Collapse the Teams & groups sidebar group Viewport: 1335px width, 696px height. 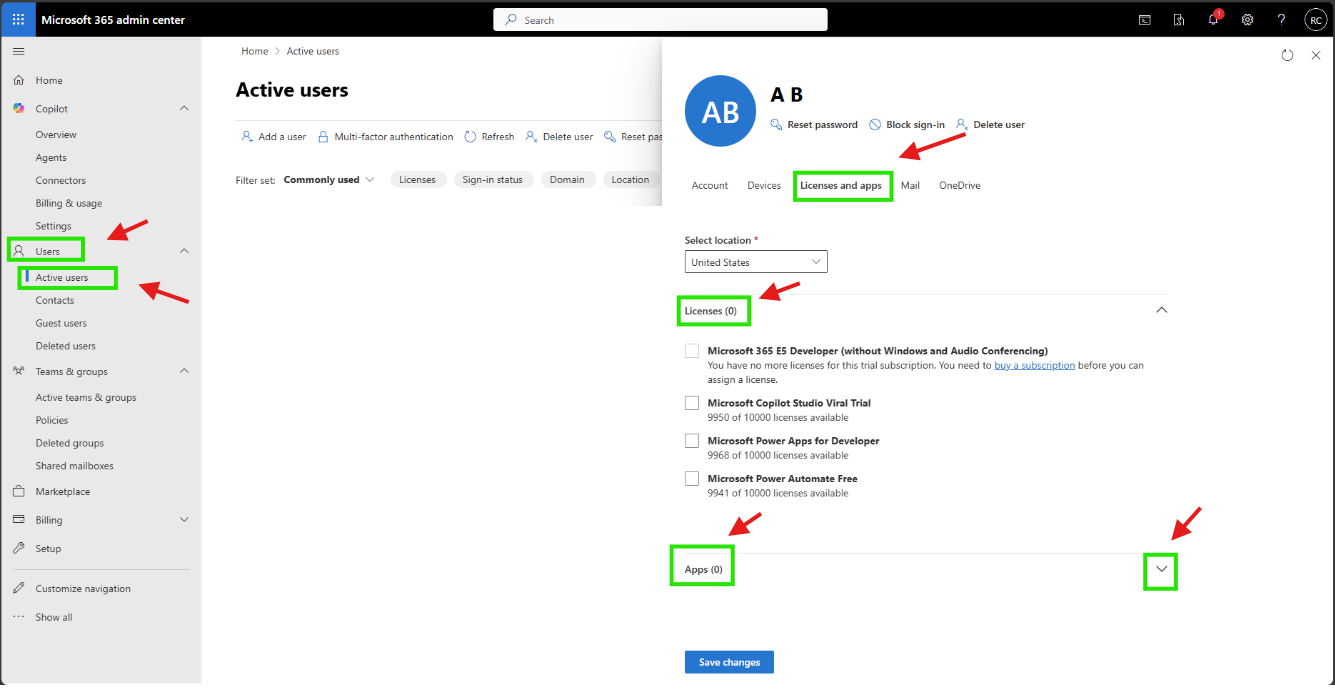(x=184, y=371)
